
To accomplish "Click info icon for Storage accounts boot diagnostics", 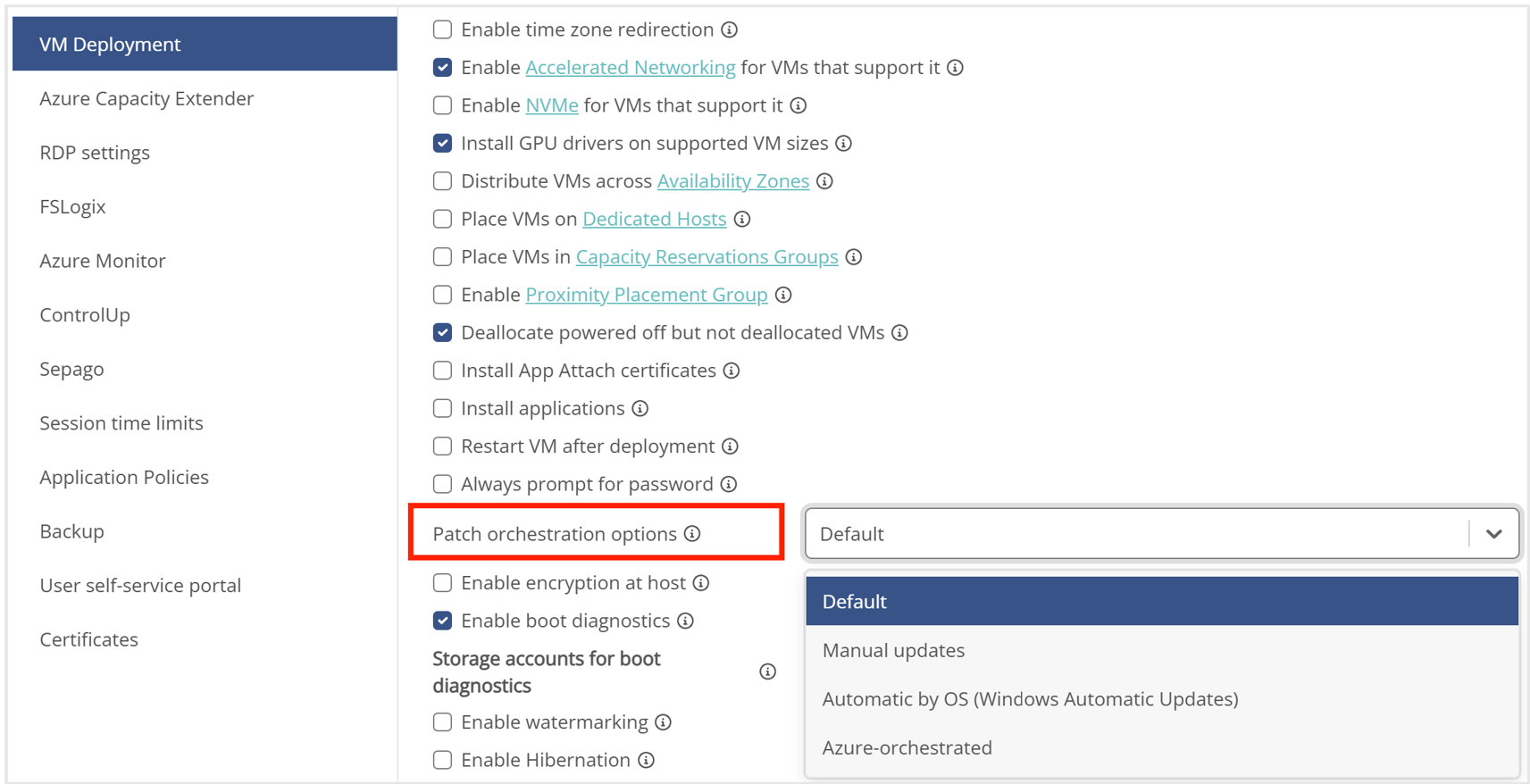I will pos(767,671).
